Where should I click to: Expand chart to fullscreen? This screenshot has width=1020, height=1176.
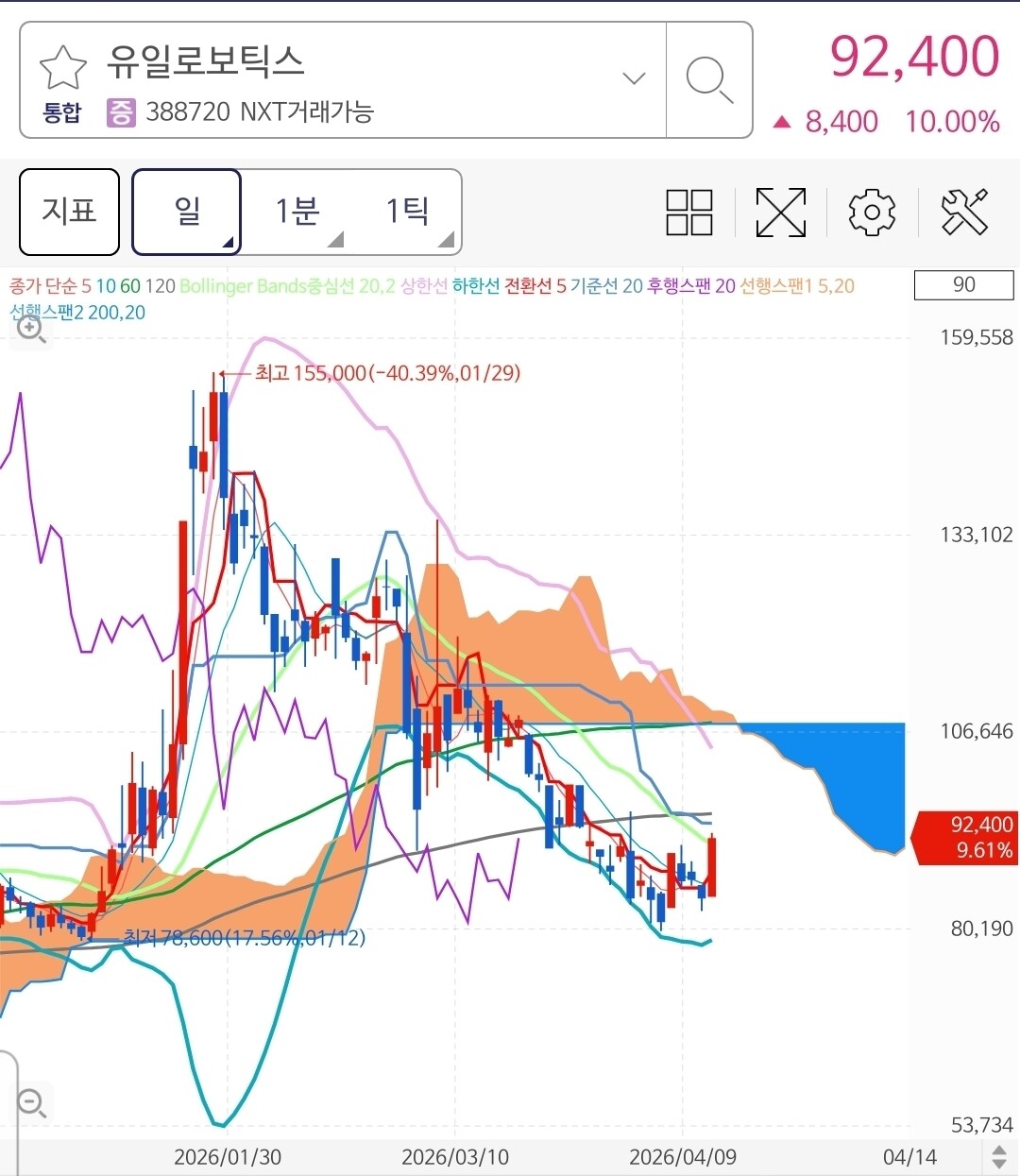(x=781, y=212)
